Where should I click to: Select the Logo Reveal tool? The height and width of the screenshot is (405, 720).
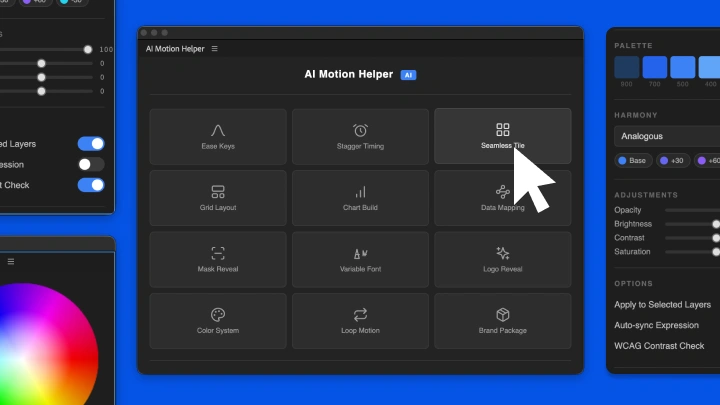click(x=502, y=259)
